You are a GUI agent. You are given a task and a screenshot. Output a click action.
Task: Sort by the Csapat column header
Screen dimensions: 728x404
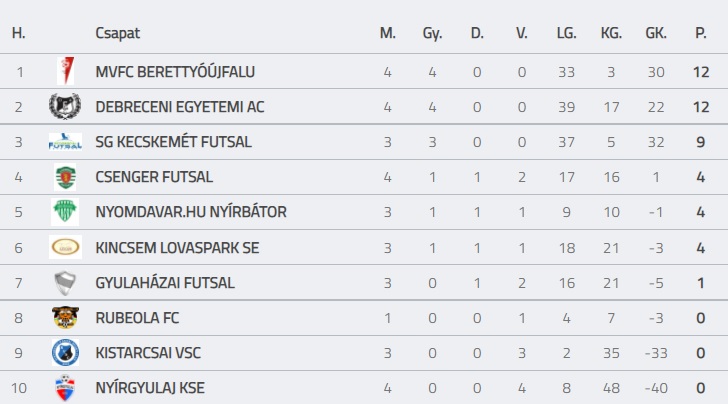pos(118,33)
